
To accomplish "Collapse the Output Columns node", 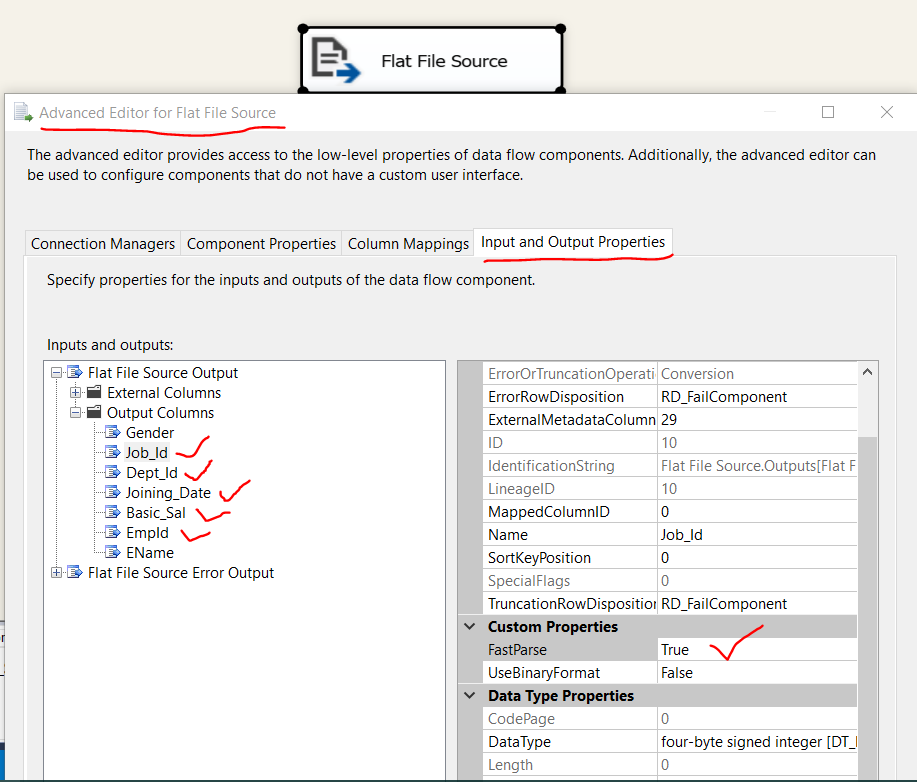I will tap(75, 412).
